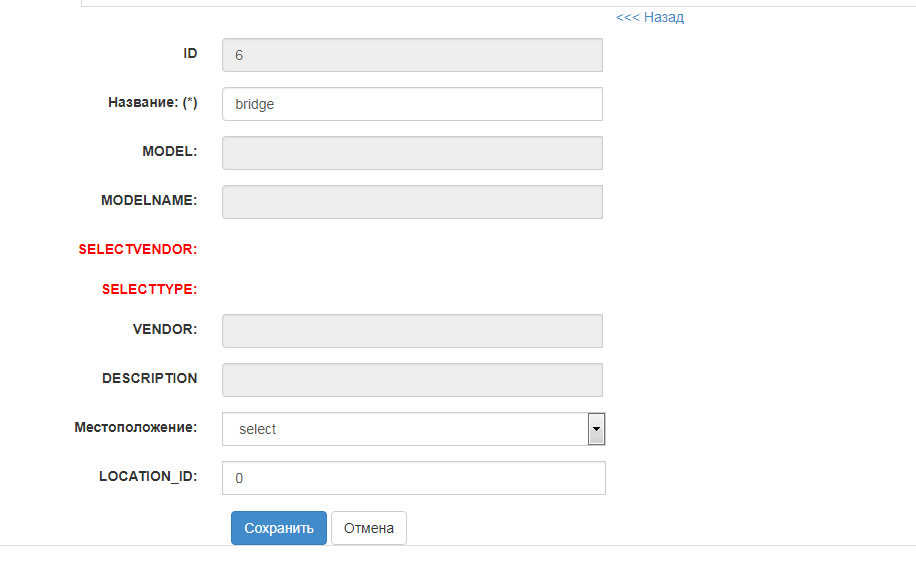The width and height of the screenshot is (916, 573).
Task: Click the disabled ID field showing 6
Action: point(412,55)
